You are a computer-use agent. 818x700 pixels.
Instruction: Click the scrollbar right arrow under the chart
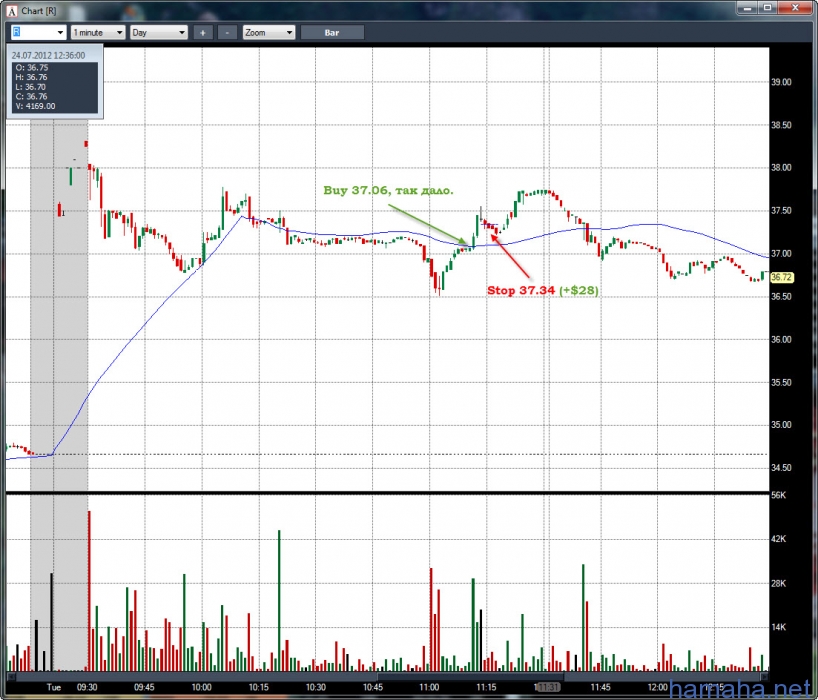(764, 675)
